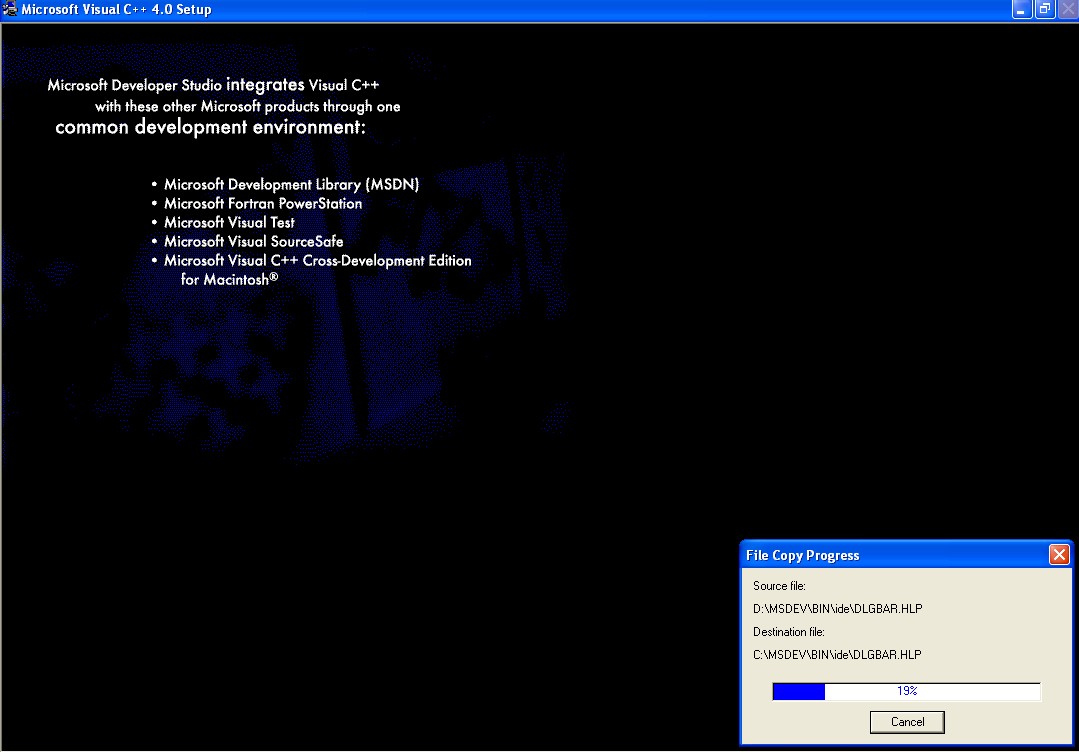The image size is (1079, 753).
Task: Close the Visual C++ 4.0 Setup window
Action: [x=1069, y=10]
